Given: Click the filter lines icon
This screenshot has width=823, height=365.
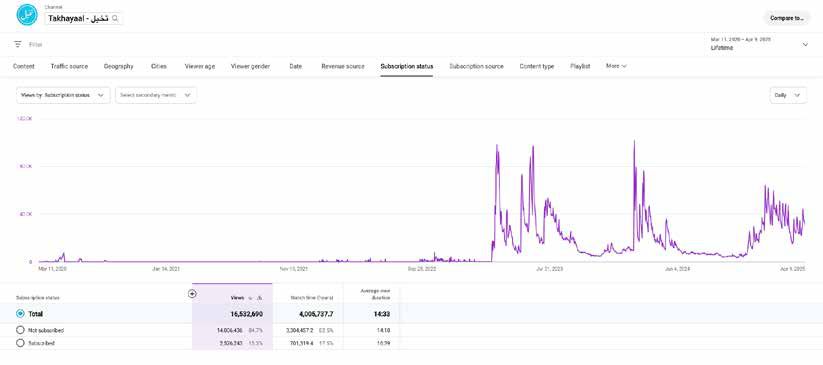Looking at the screenshot, I should click(18, 45).
